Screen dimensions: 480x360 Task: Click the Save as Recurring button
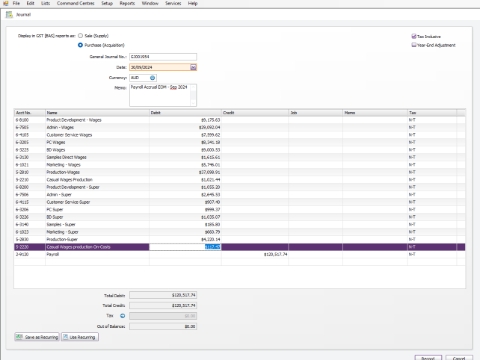[x=37, y=337]
